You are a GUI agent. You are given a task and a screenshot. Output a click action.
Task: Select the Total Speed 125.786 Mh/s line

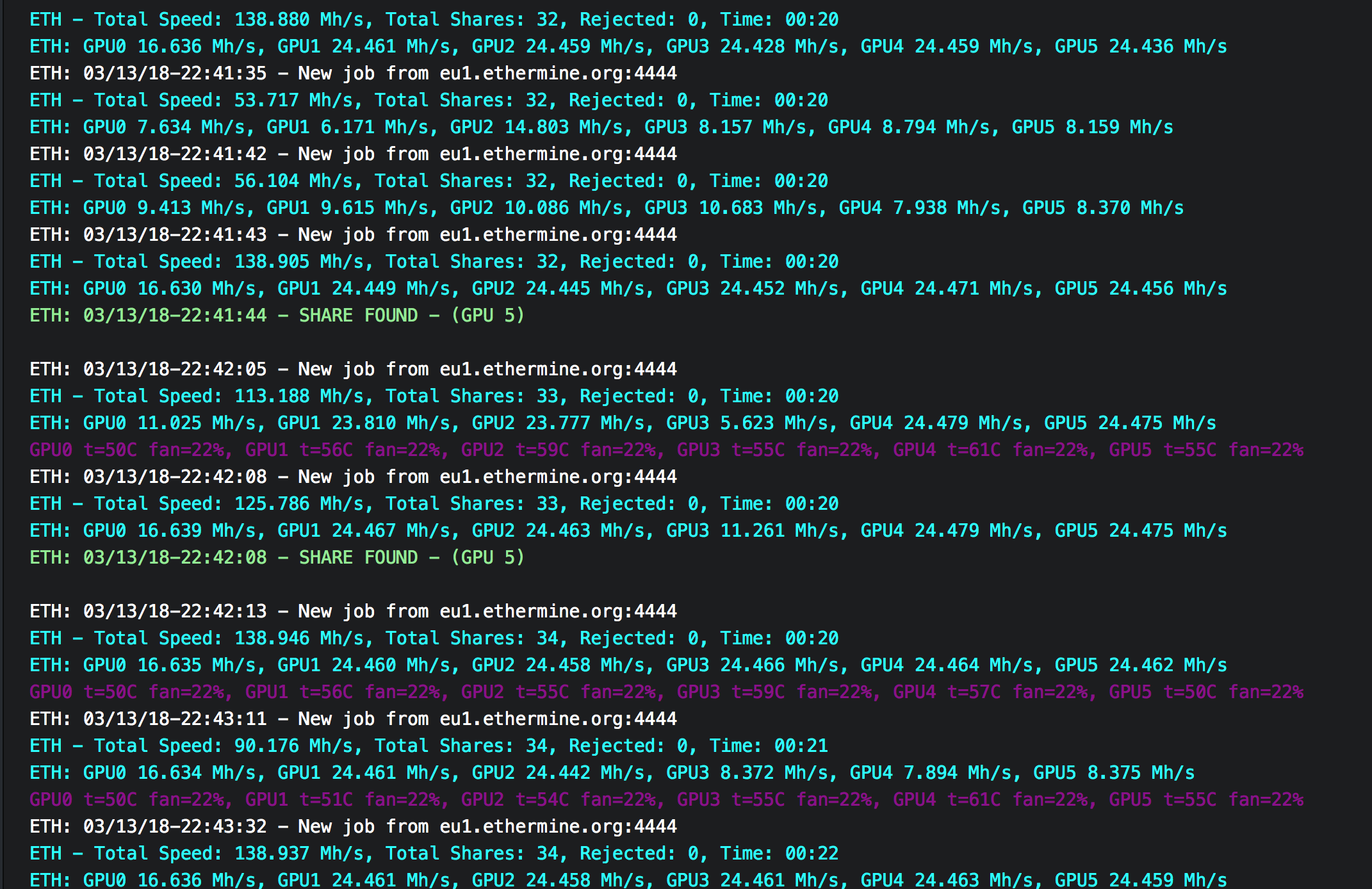tap(434, 504)
